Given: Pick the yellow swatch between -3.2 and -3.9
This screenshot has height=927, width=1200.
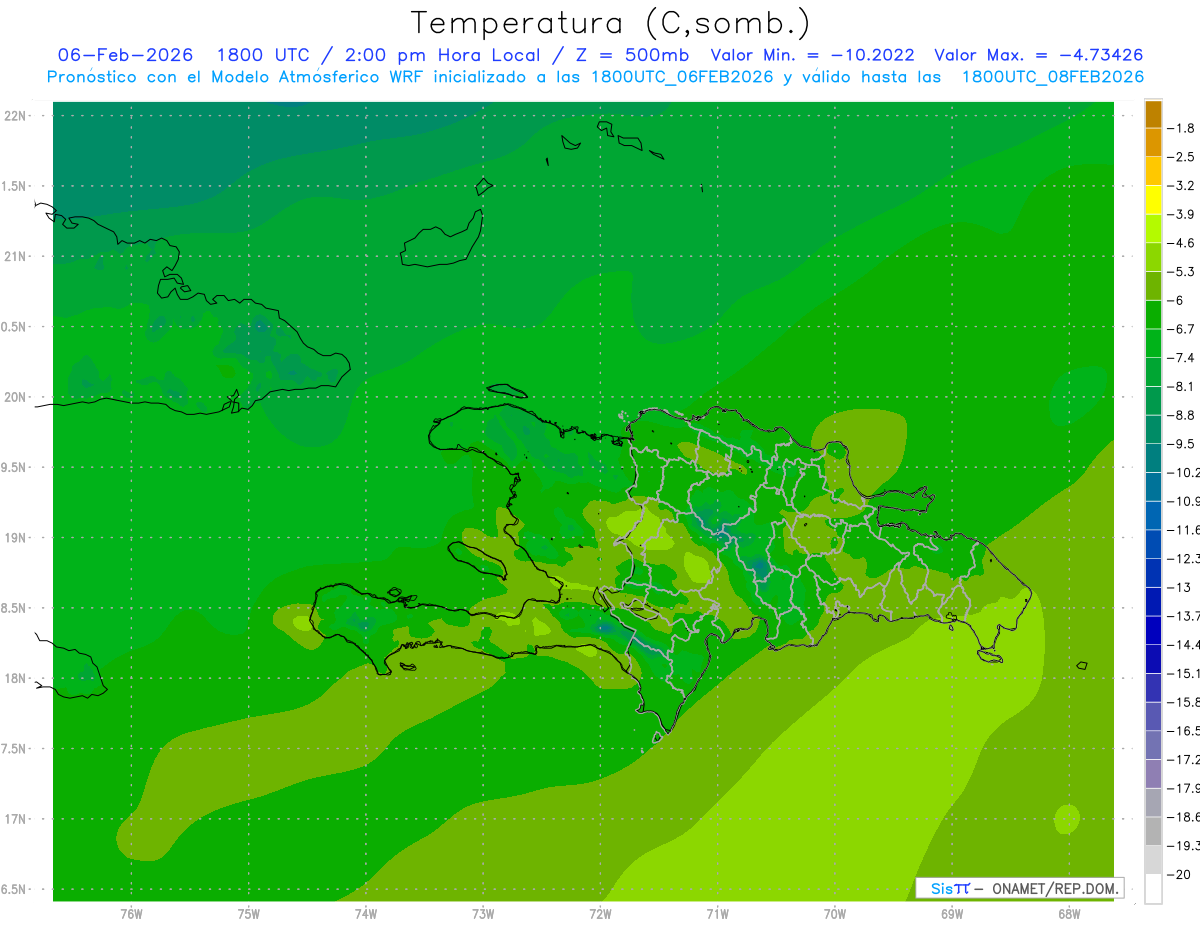Looking at the screenshot, I should click(1153, 200).
